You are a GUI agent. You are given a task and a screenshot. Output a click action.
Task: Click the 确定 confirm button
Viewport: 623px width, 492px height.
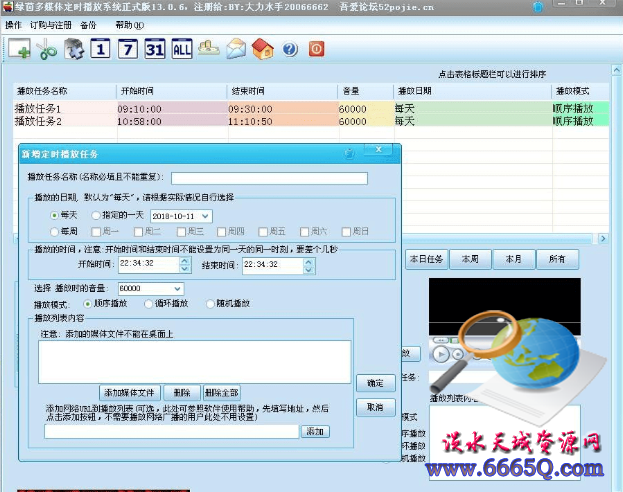coord(375,383)
